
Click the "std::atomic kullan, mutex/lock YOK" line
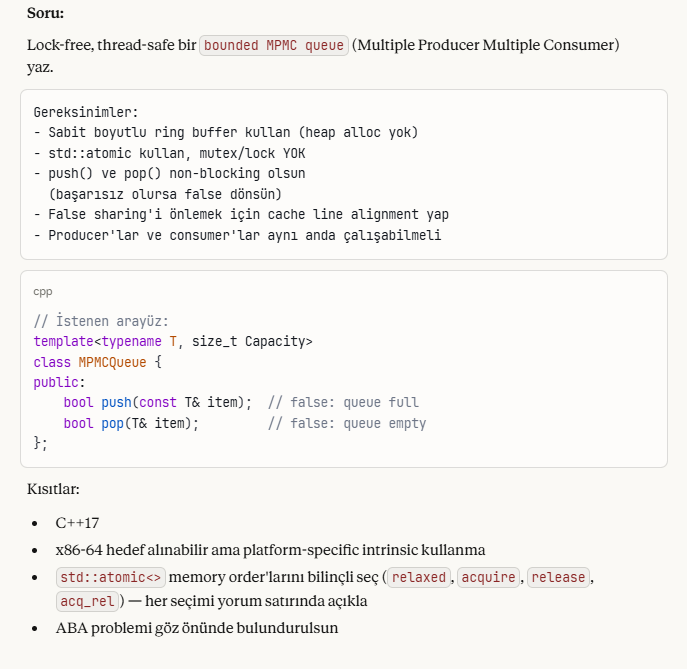169,153
